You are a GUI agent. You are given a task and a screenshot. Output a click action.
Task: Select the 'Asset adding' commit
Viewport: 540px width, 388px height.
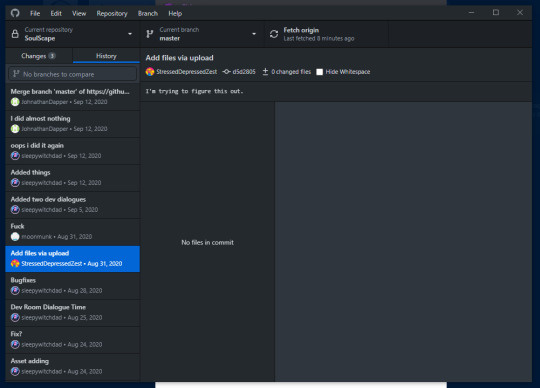73,366
